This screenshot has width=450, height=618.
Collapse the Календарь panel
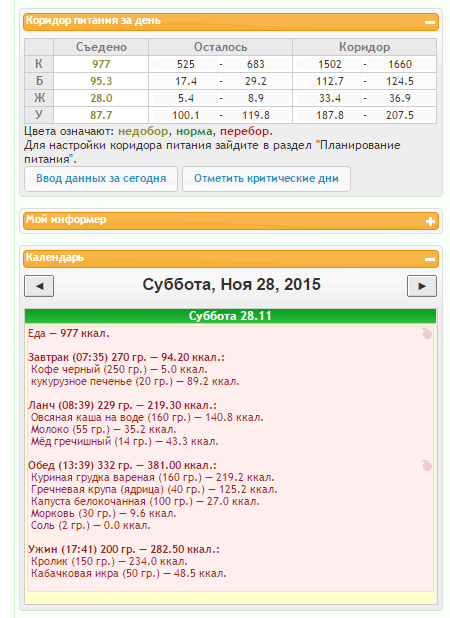click(430, 259)
